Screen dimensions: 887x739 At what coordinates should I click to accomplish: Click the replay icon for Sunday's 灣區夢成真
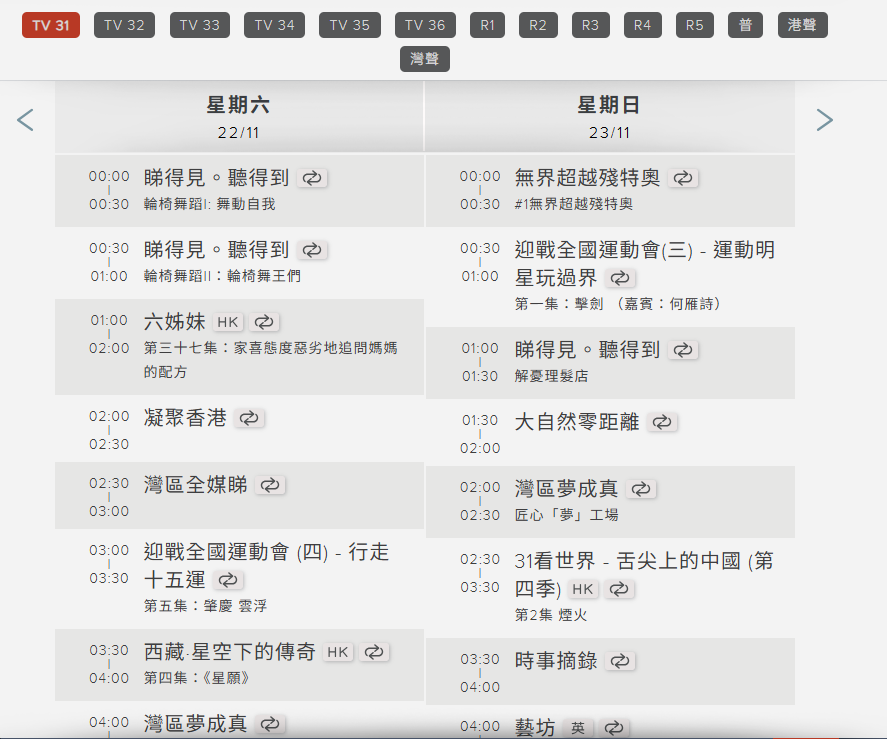644,489
